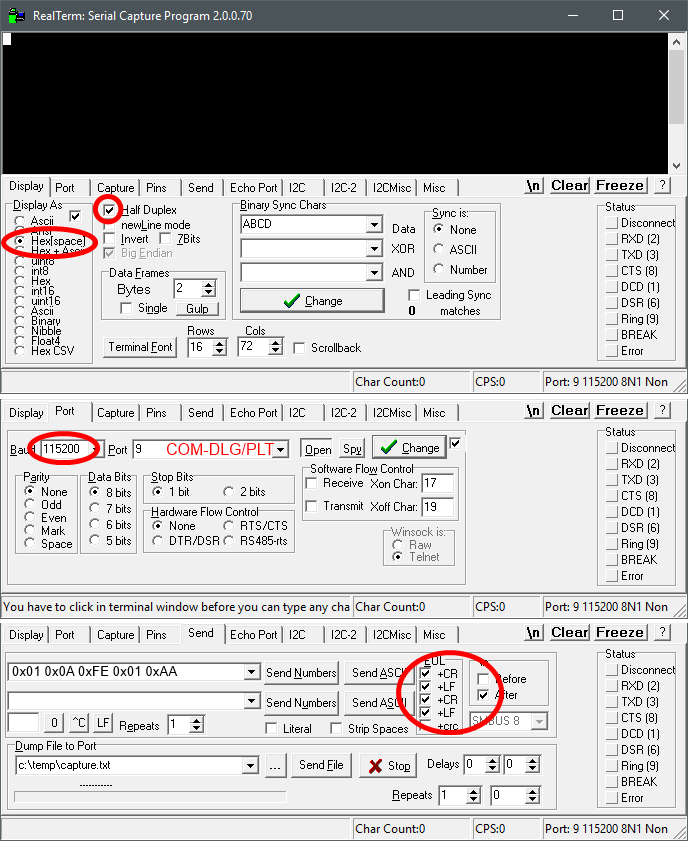Enable Transmit software flow control
The height and width of the screenshot is (842, 688).
pos(311,506)
